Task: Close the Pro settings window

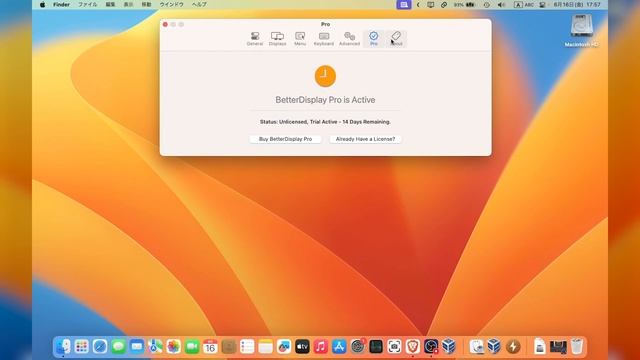Action: pos(165,24)
